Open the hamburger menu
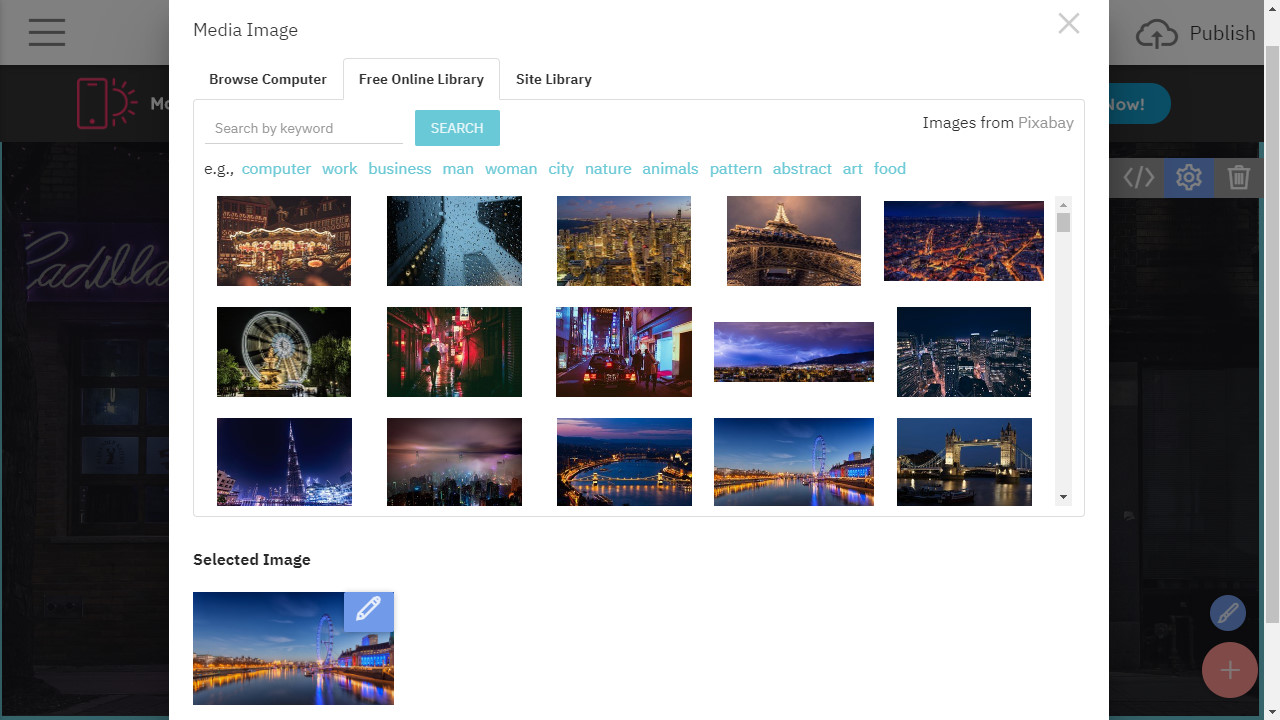This screenshot has width=1280, height=720. (x=47, y=32)
